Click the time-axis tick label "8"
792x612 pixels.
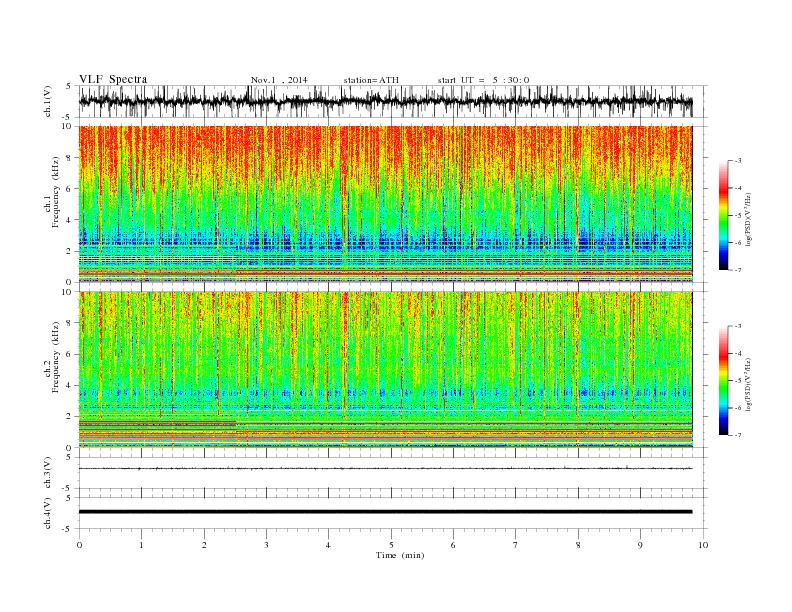click(578, 545)
